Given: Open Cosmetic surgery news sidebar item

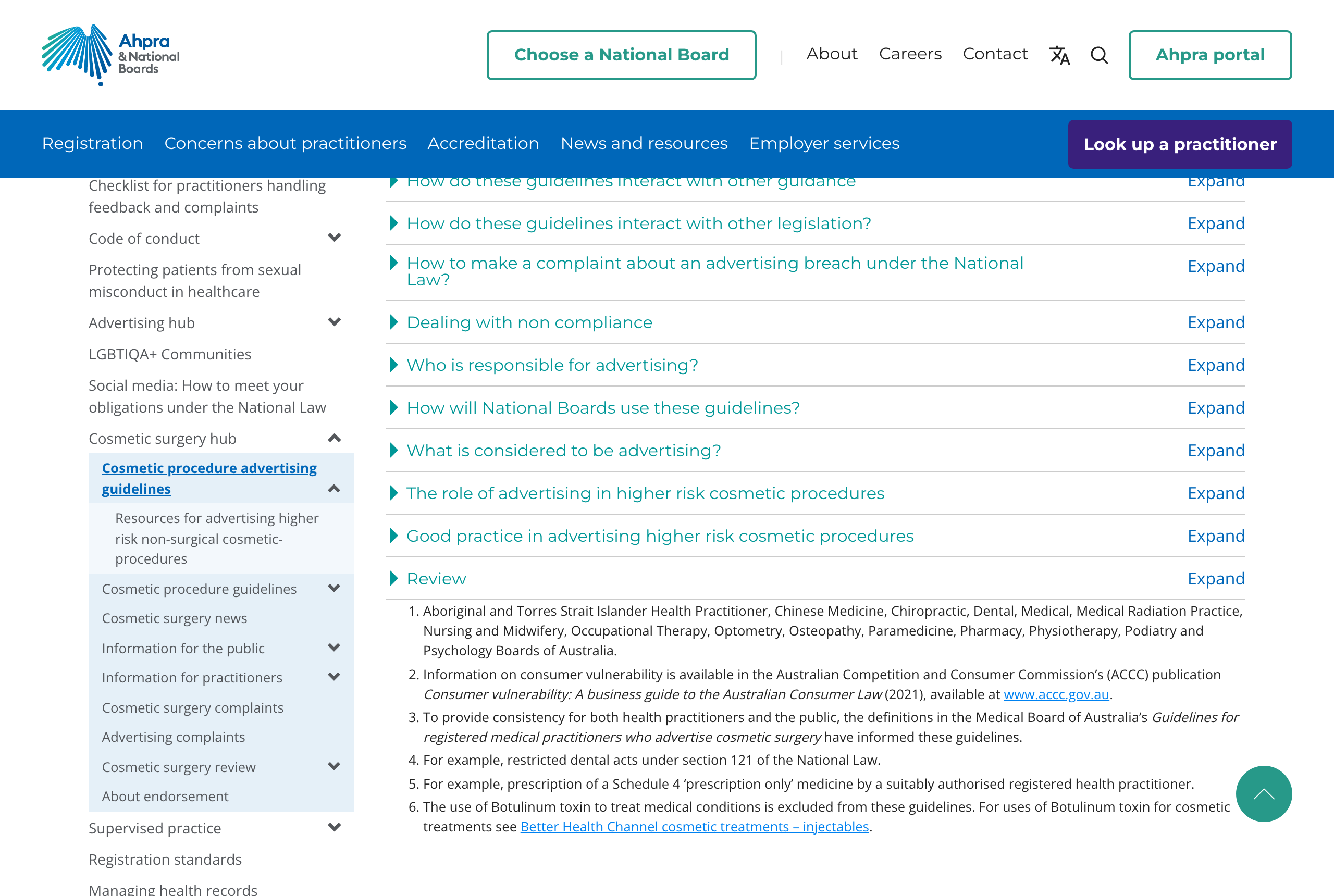Looking at the screenshot, I should (x=175, y=618).
